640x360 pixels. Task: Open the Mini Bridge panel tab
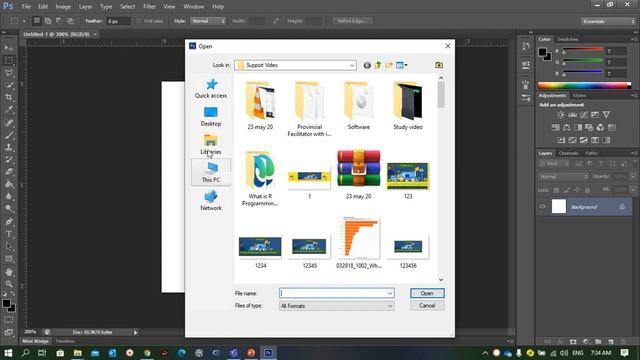tap(36, 341)
